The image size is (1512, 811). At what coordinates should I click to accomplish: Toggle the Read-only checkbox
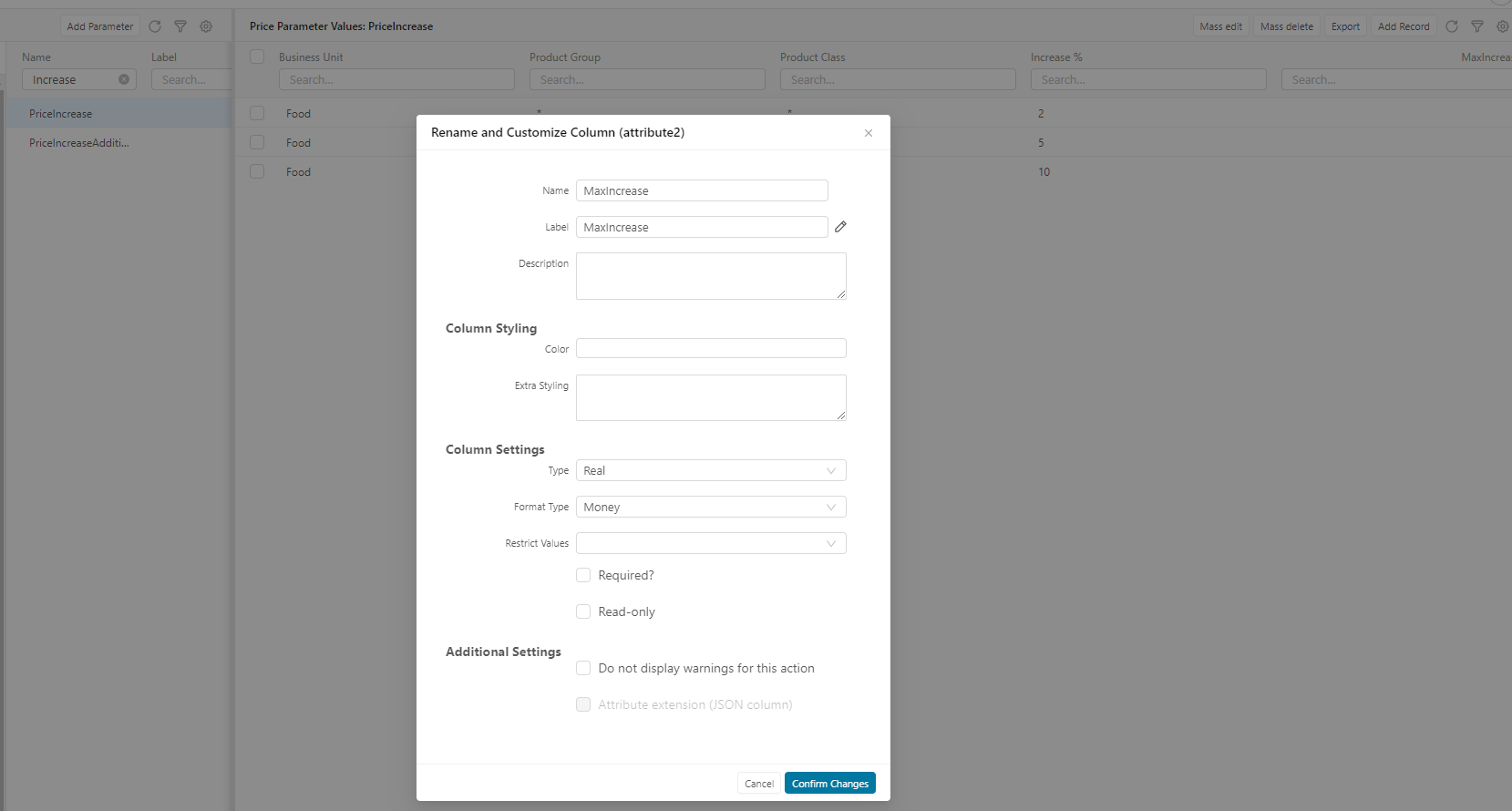click(x=583, y=611)
